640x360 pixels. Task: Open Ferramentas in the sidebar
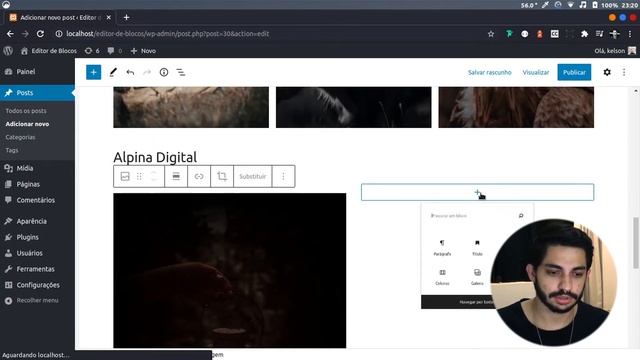pyautogui.click(x=37, y=269)
